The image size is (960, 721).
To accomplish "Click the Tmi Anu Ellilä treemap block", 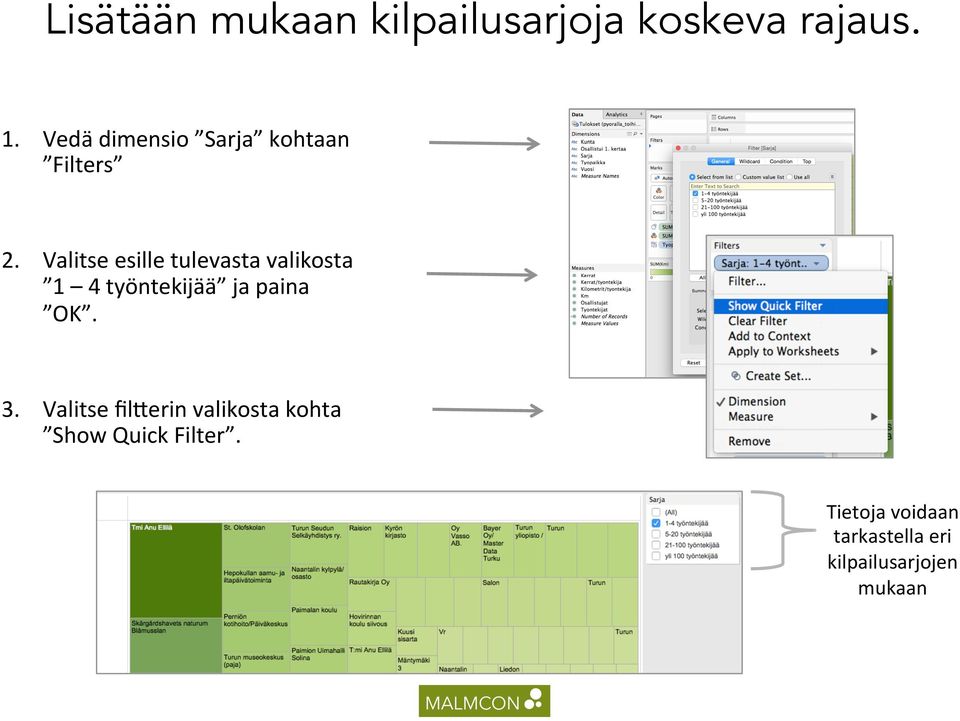I will [x=176, y=570].
